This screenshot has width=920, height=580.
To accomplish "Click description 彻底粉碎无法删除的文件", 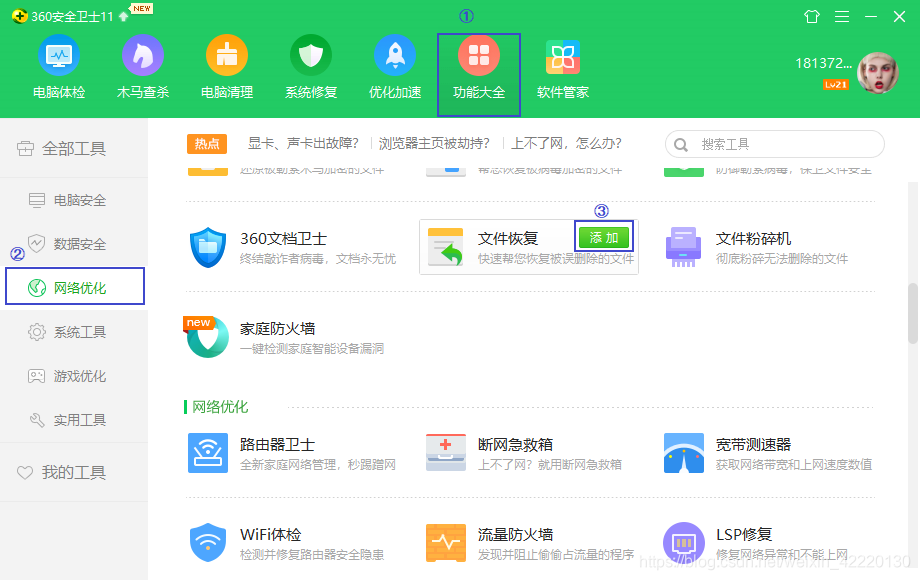I will tap(782, 259).
